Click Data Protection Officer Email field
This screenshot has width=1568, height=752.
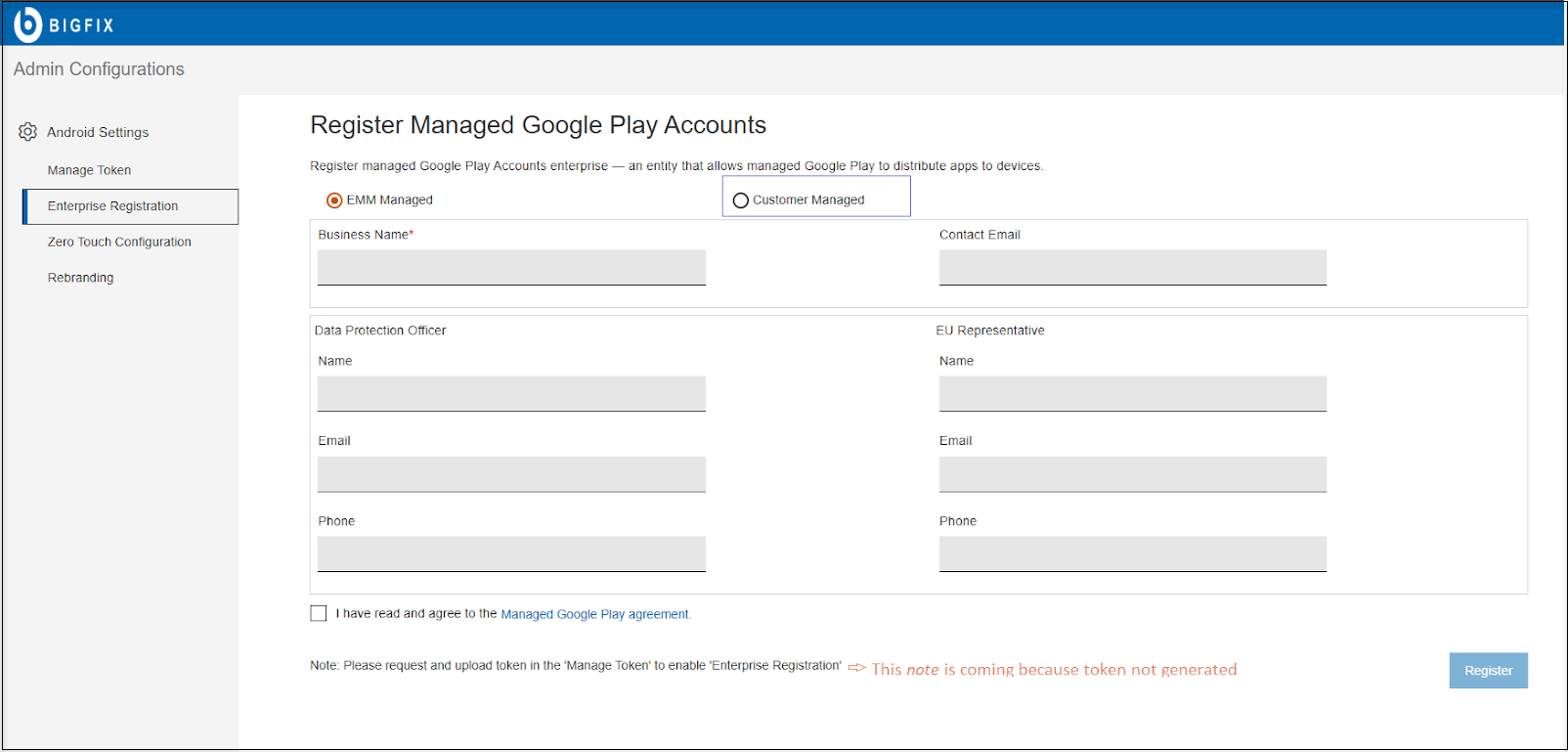click(x=511, y=473)
